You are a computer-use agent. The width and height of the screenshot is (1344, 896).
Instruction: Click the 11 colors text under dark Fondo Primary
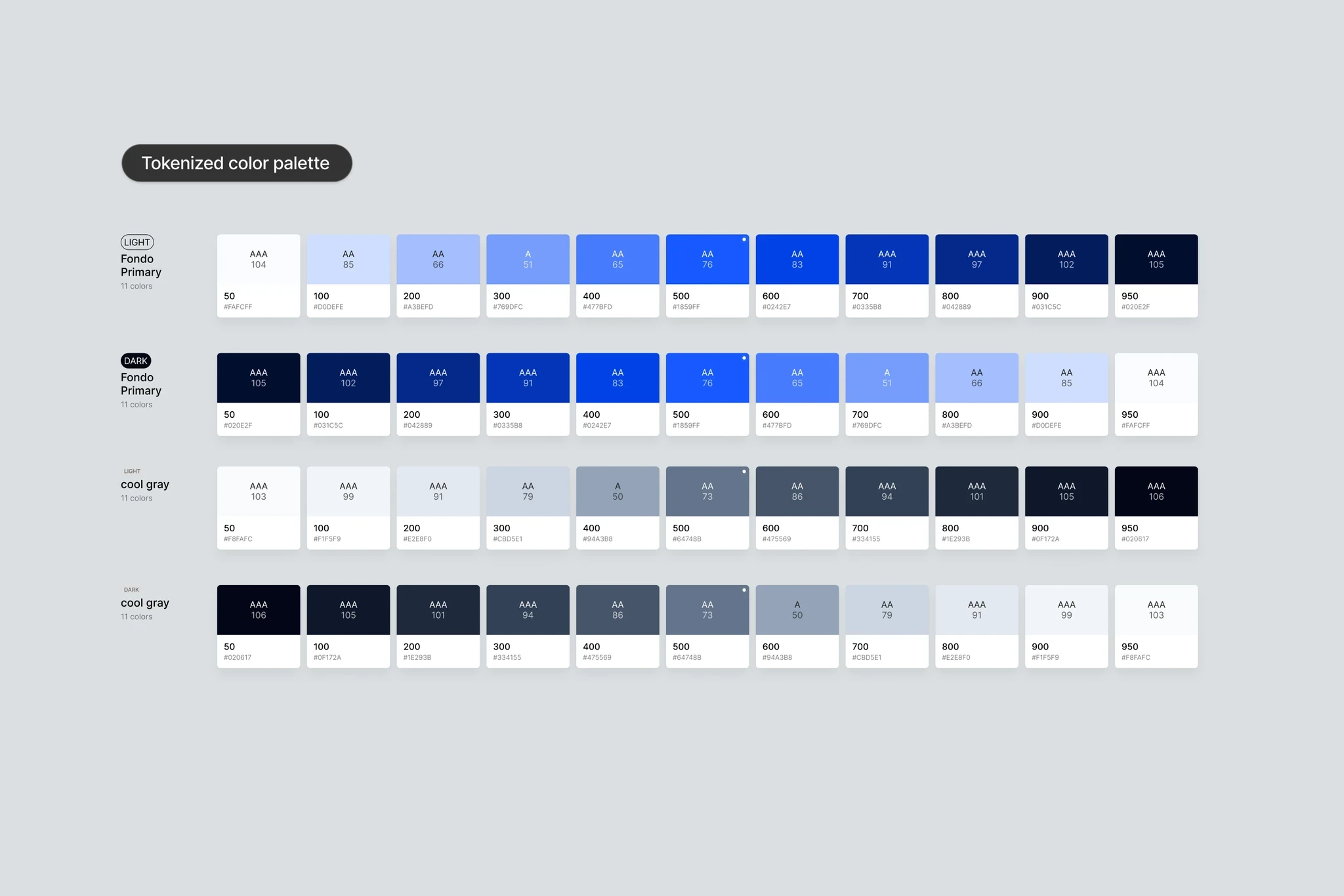(x=136, y=405)
